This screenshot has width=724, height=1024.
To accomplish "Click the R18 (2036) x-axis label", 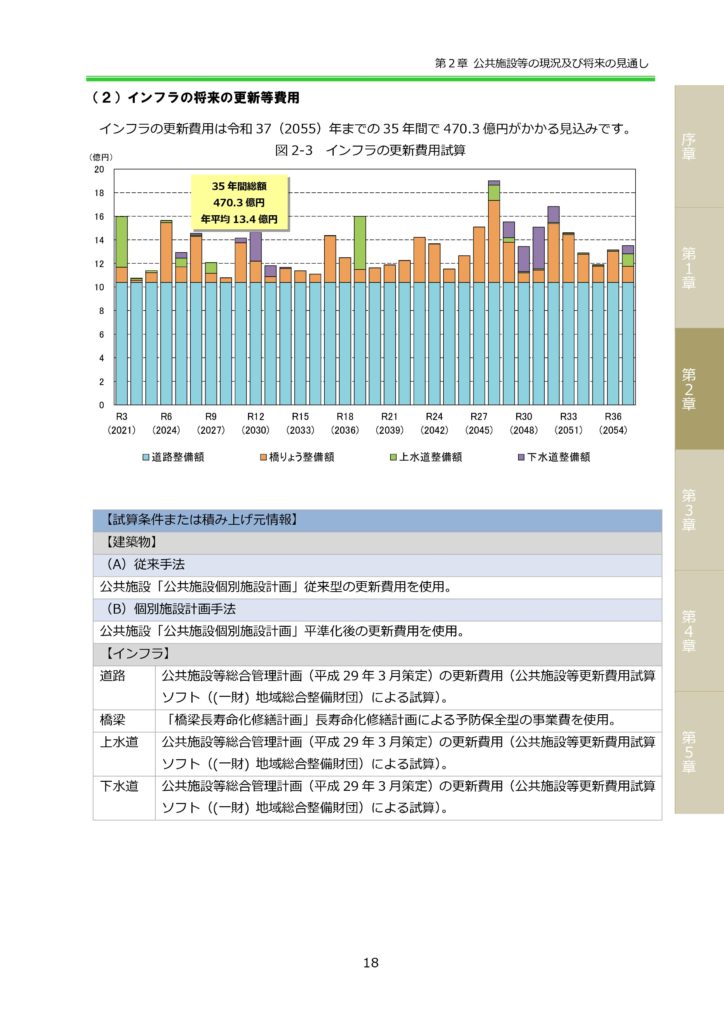I will point(345,421).
